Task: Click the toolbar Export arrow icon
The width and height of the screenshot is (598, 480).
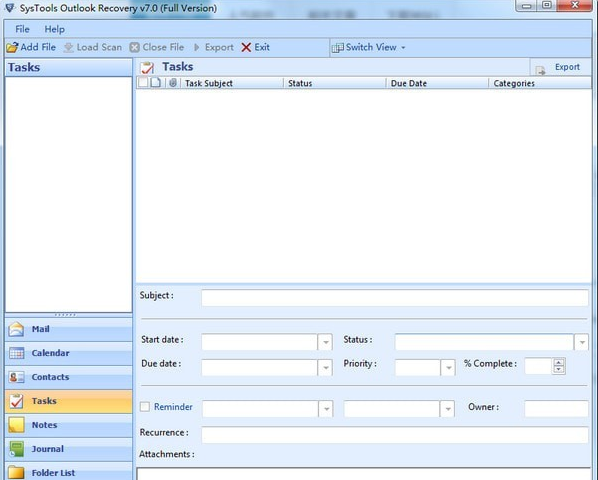Action: tap(197, 47)
